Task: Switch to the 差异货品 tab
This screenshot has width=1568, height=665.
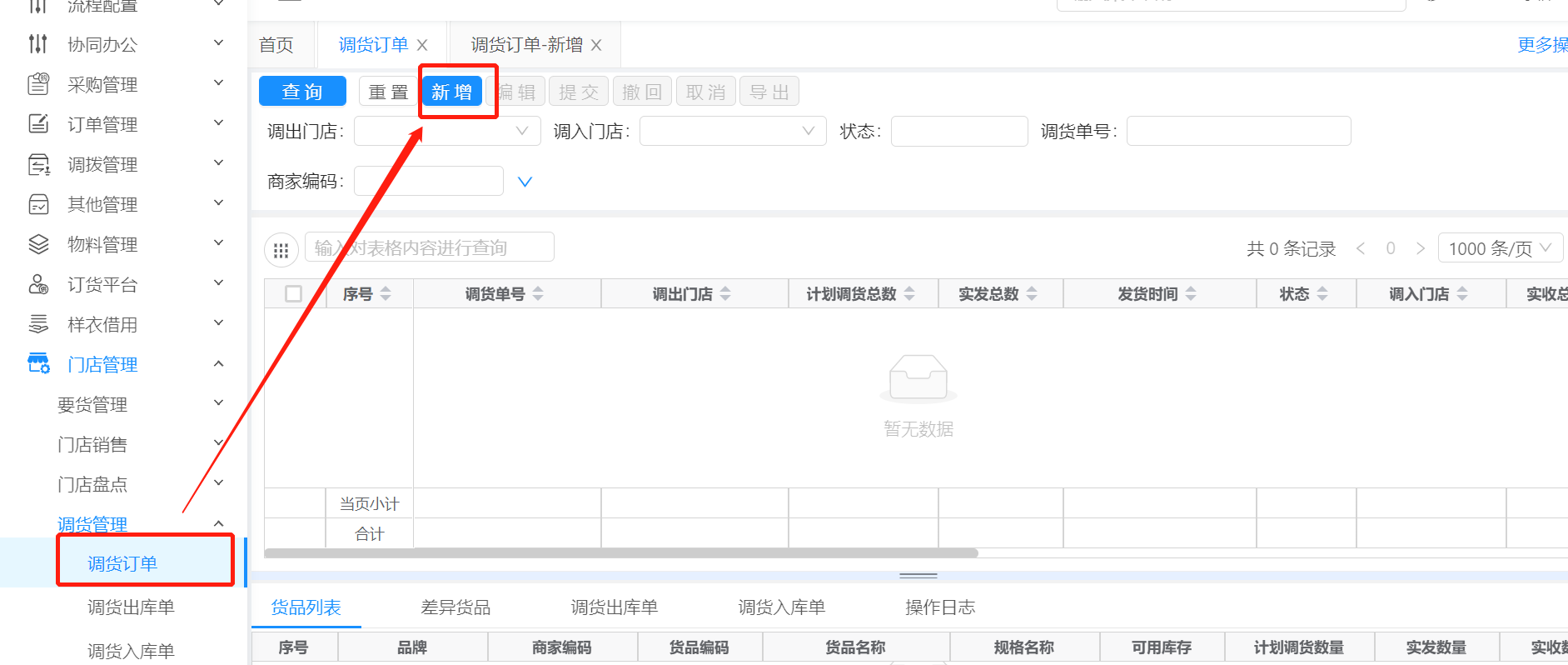Action: tap(455, 607)
